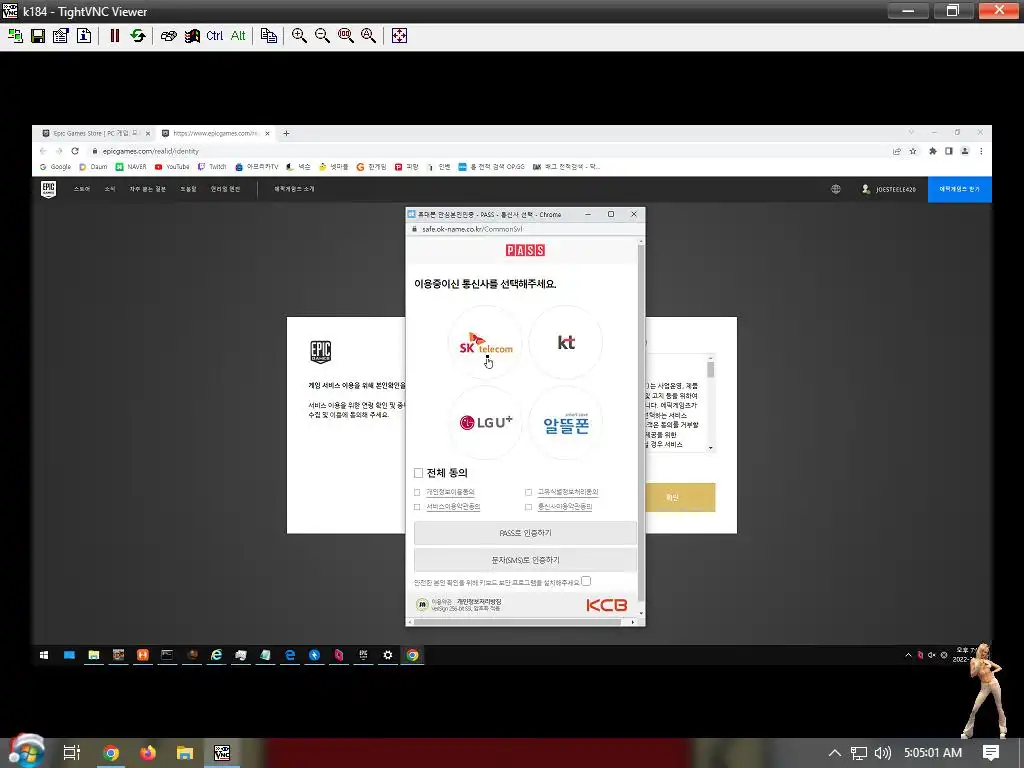Viewport: 1024px width, 768px height.
Task: Switch to the Epic Games Store browser tab
Action: [94, 133]
